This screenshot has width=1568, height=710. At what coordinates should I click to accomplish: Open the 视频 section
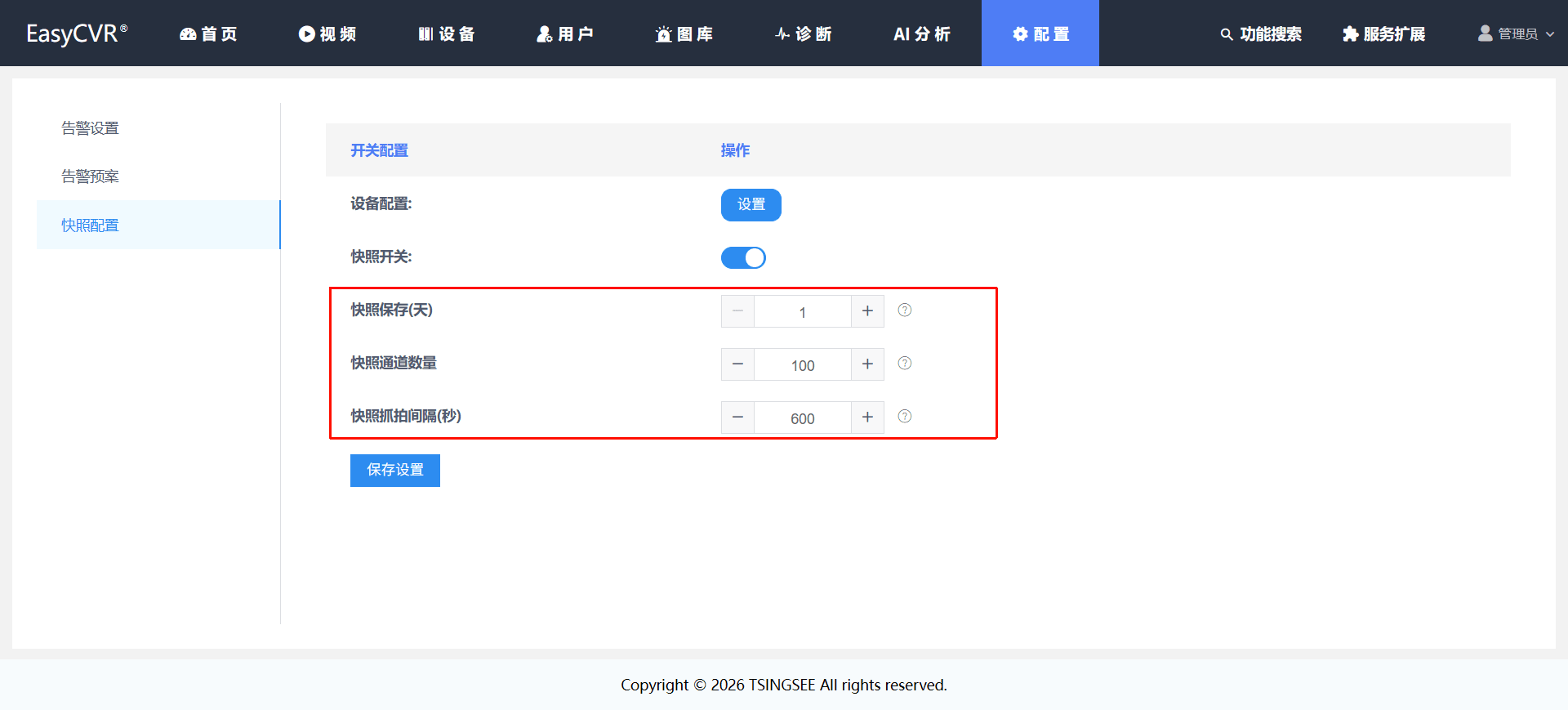tap(327, 33)
